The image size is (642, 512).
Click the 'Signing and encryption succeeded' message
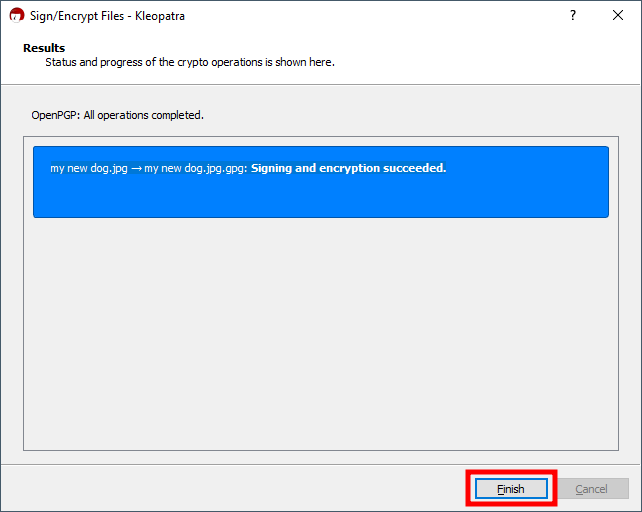coord(348,168)
